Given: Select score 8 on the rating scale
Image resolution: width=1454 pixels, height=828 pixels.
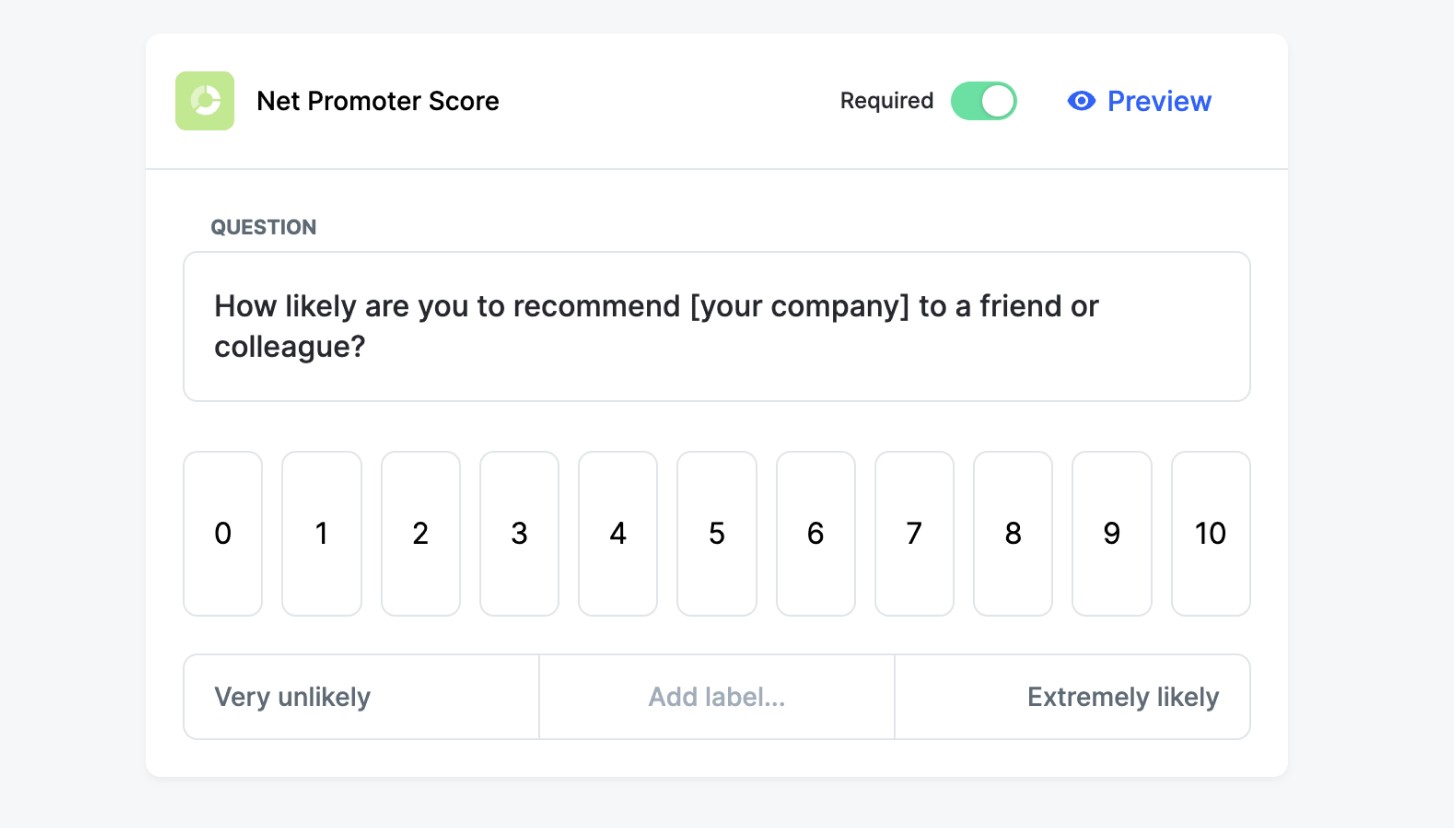Looking at the screenshot, I should (x=1013, y=533).
